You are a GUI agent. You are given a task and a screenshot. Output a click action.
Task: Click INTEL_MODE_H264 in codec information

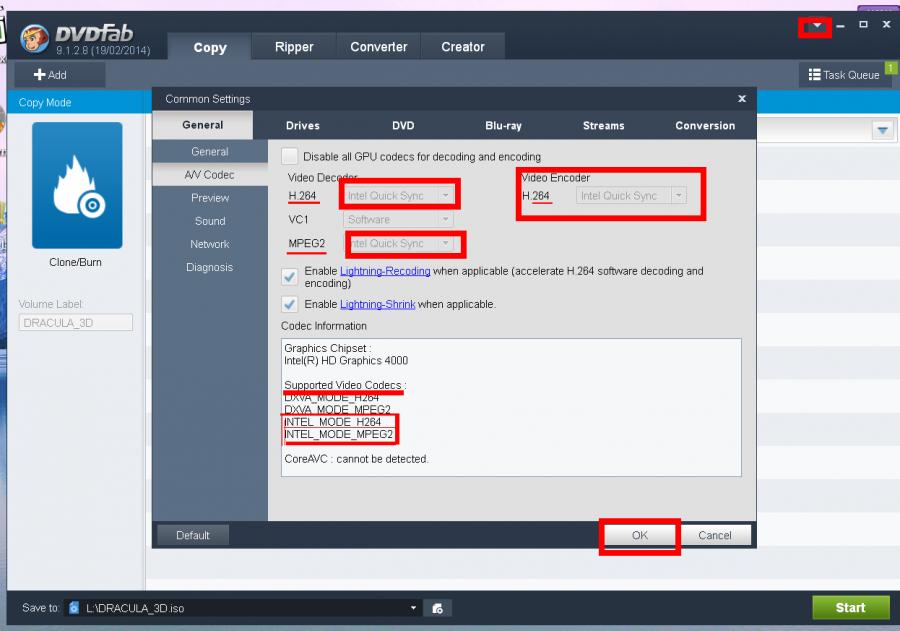pos(333,422)
